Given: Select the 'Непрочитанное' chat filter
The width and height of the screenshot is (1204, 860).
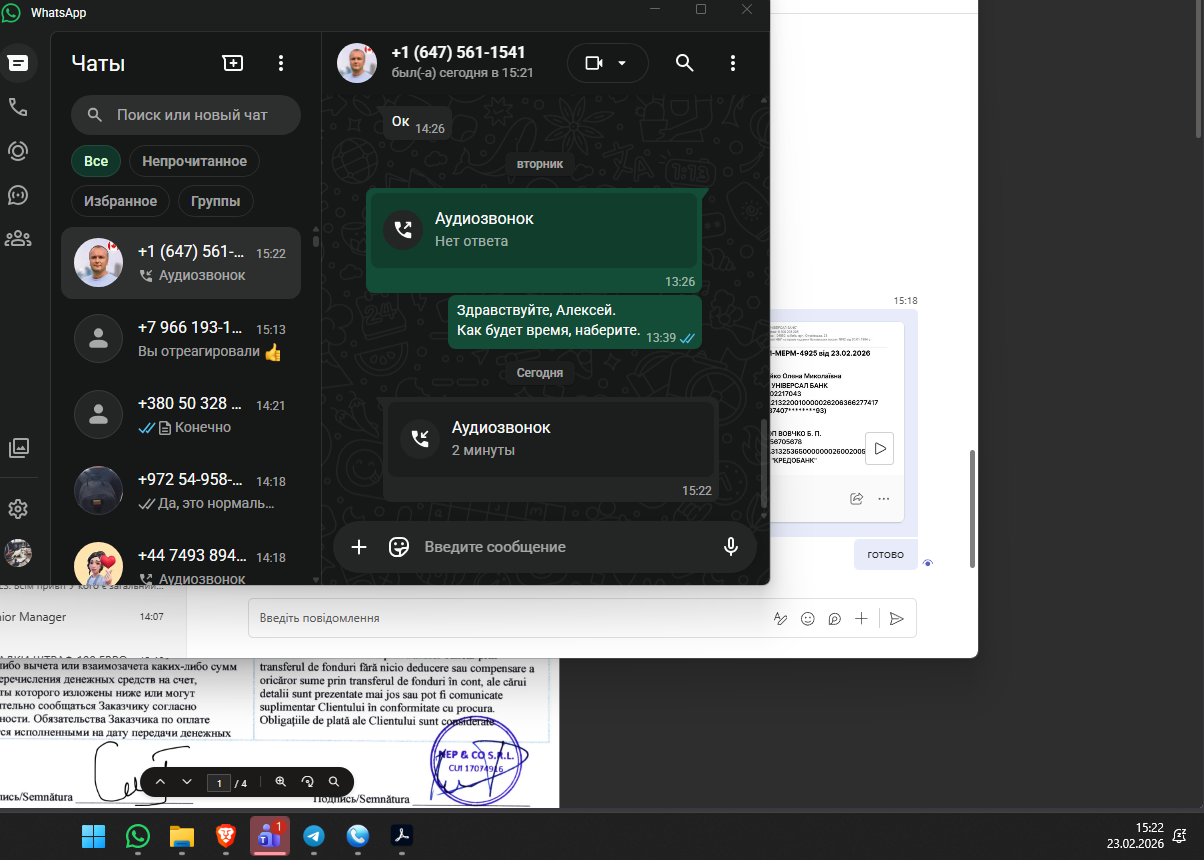Looking at the screenshot, I should point(194,161).
